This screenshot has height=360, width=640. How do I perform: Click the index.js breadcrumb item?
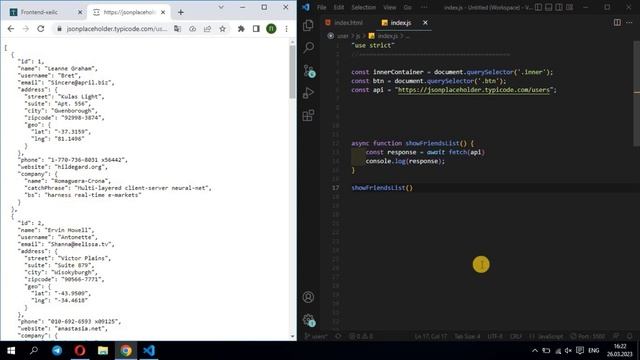click(383, 36)
